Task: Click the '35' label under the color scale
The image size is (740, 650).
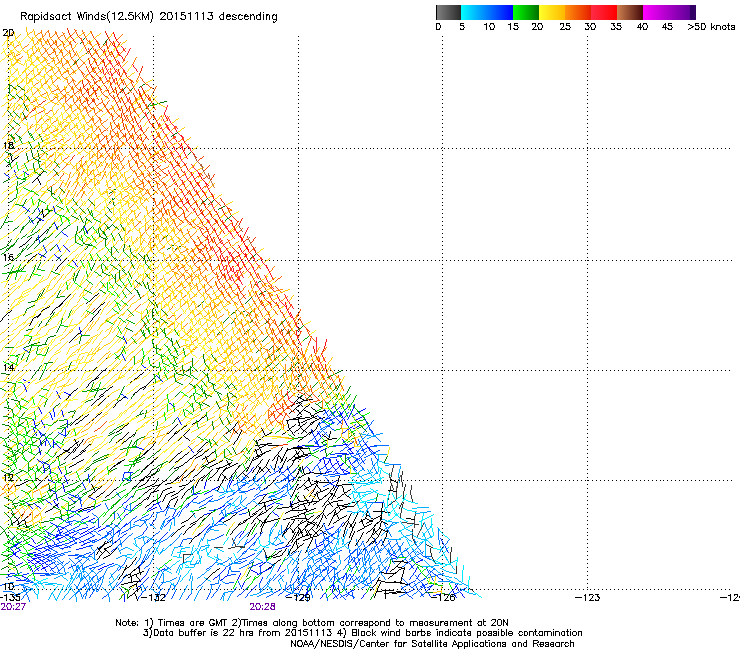Action: click(x=616, y=27)
